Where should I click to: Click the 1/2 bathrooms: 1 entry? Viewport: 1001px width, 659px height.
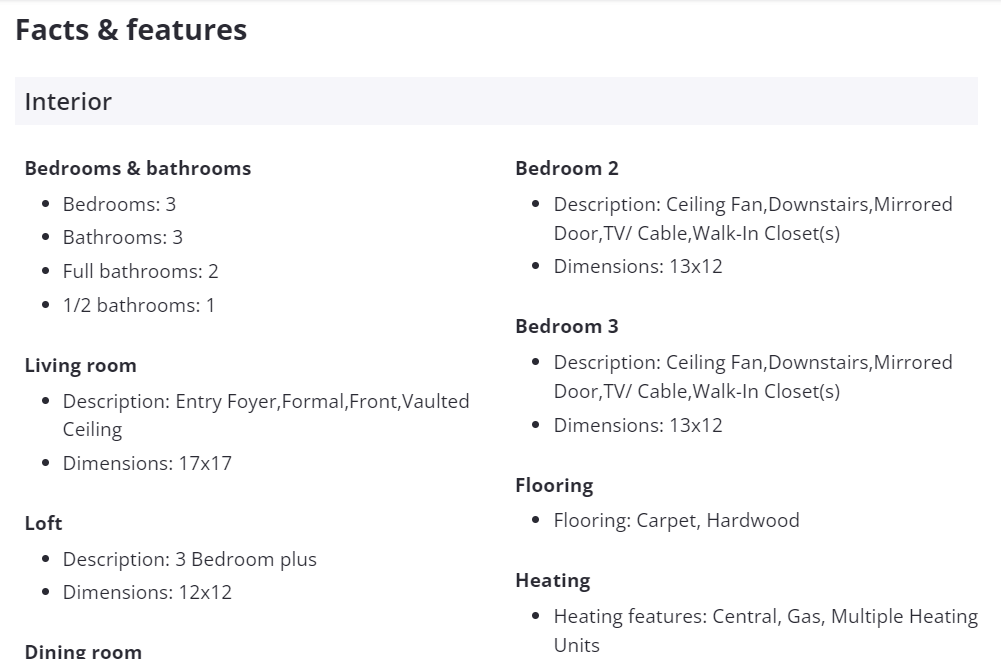click(x=139, y=305)
